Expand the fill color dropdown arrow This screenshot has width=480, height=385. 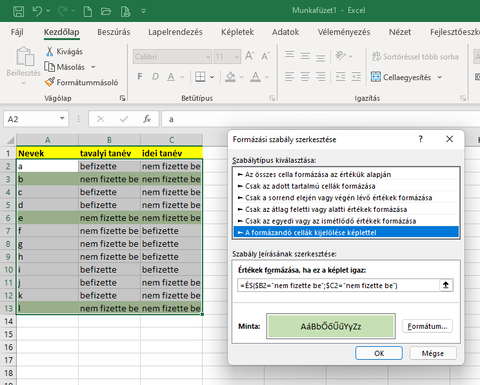(x=242, y=77)
